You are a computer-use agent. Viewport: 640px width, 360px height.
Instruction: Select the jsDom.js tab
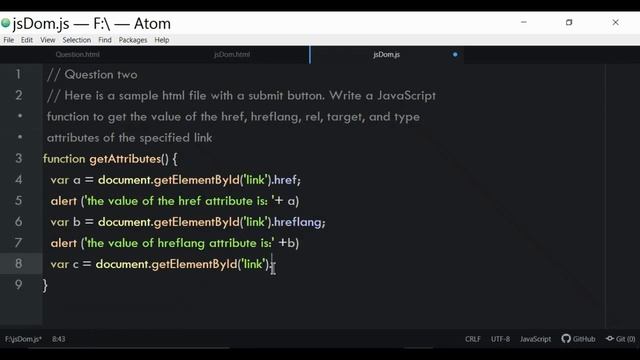pos(386,55)
